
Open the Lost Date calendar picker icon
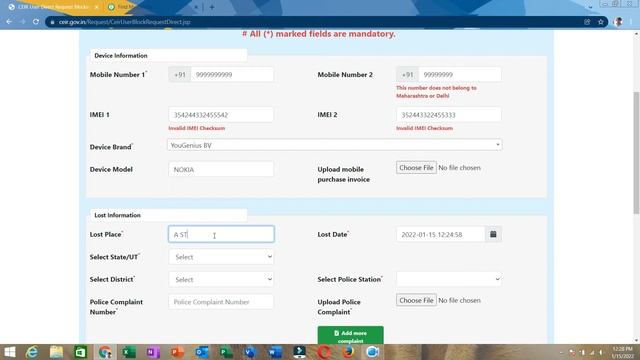493,234
